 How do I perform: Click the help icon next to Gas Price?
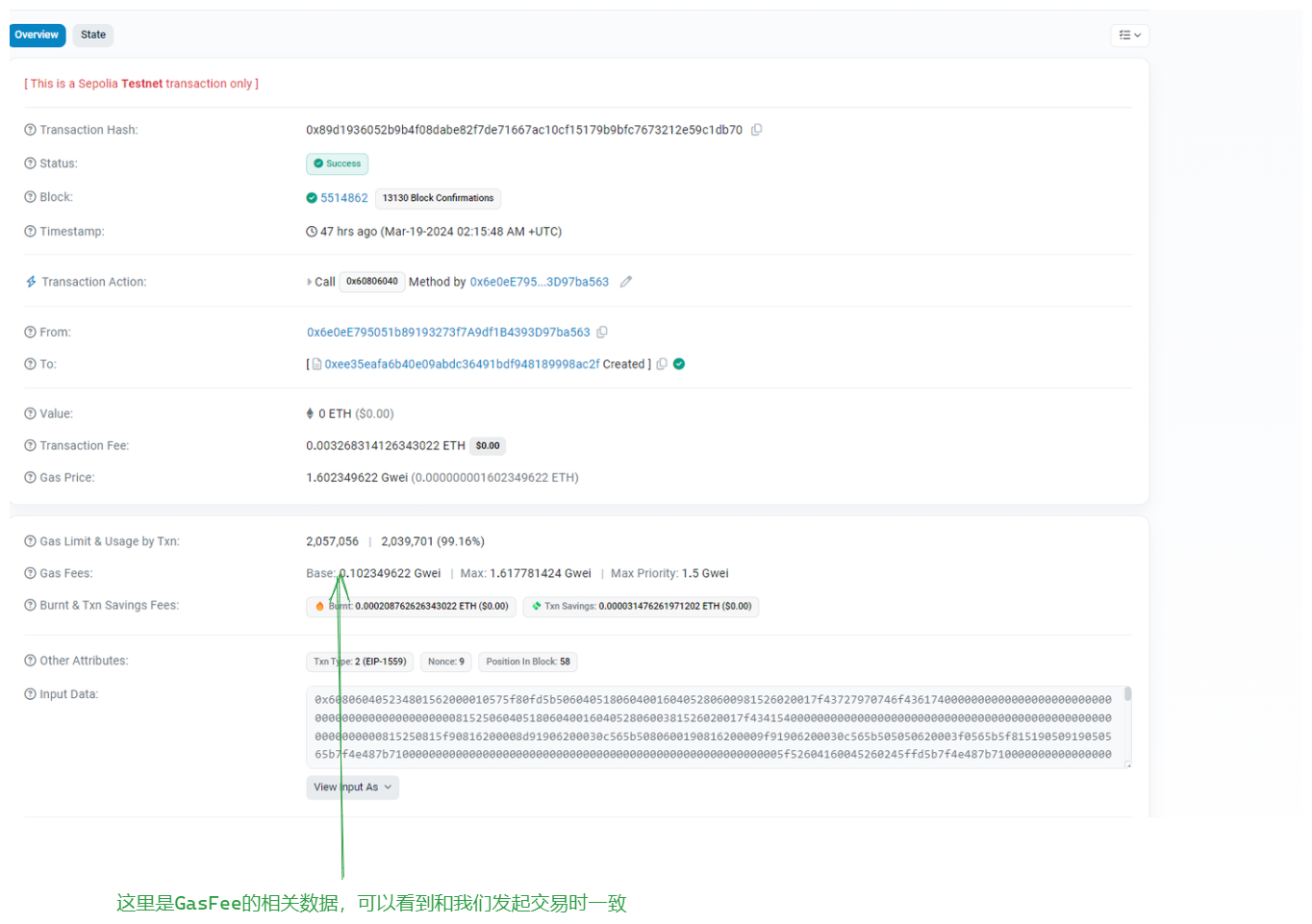coord(28,477)
